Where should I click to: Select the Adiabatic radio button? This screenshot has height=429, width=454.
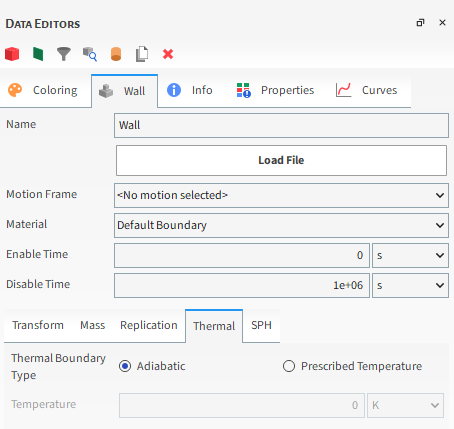tap(125, 366)
